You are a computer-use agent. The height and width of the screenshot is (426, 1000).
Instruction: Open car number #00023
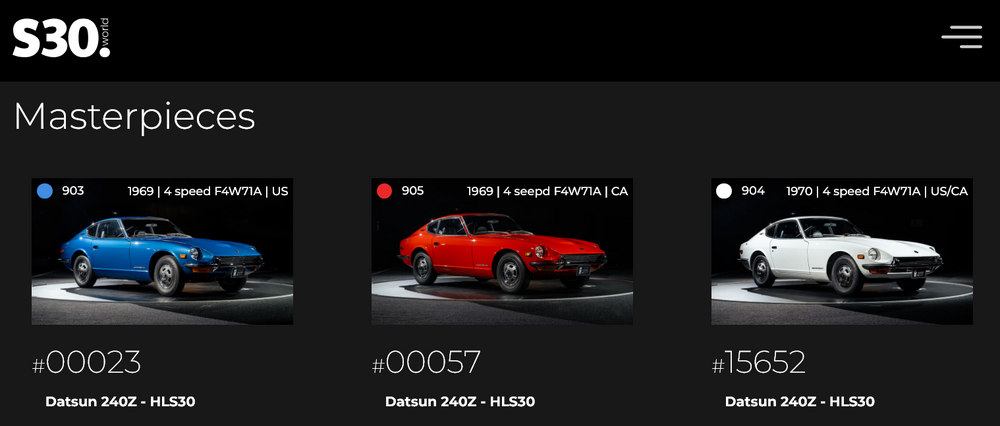87,362
